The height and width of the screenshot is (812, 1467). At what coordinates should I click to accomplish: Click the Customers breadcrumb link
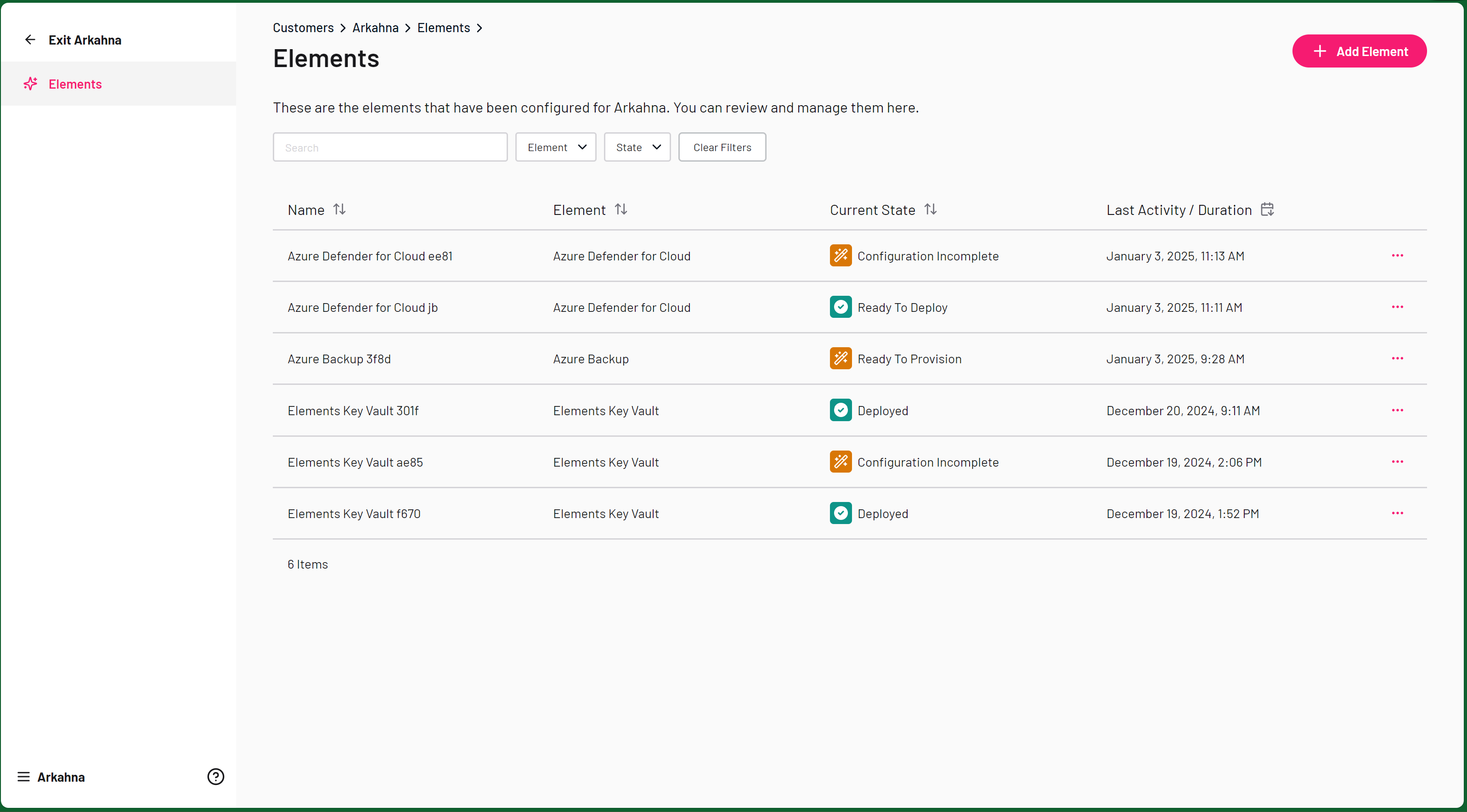point(303,27)
